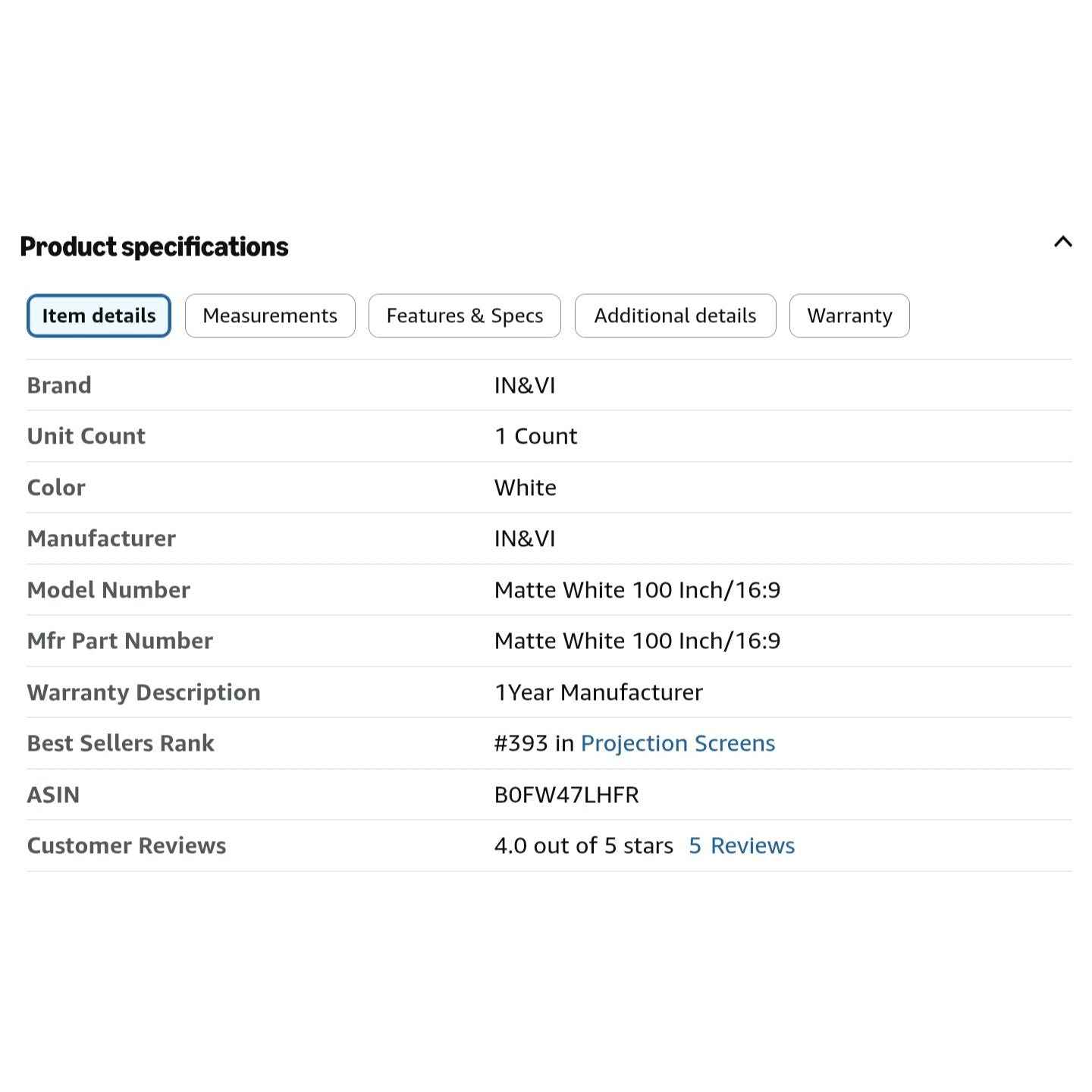
Task: Collapse the Product specifications section chevron
Action: point(1062,242)
